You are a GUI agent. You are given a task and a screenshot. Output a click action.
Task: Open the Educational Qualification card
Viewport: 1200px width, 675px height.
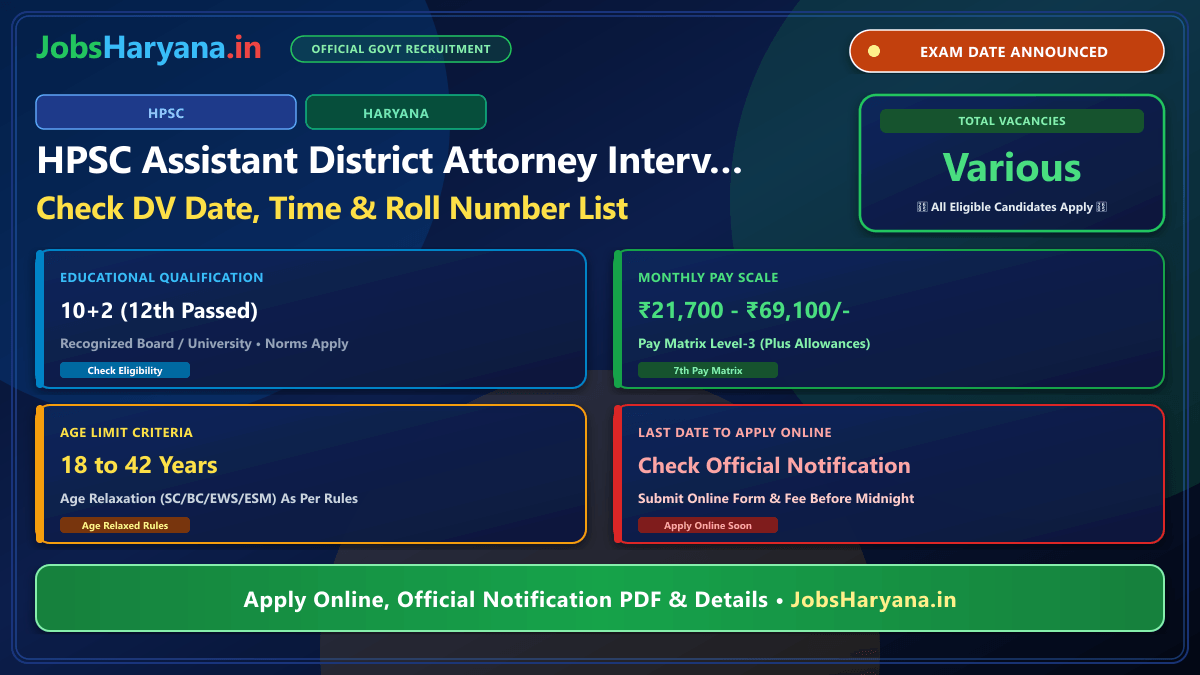[311, 319]
